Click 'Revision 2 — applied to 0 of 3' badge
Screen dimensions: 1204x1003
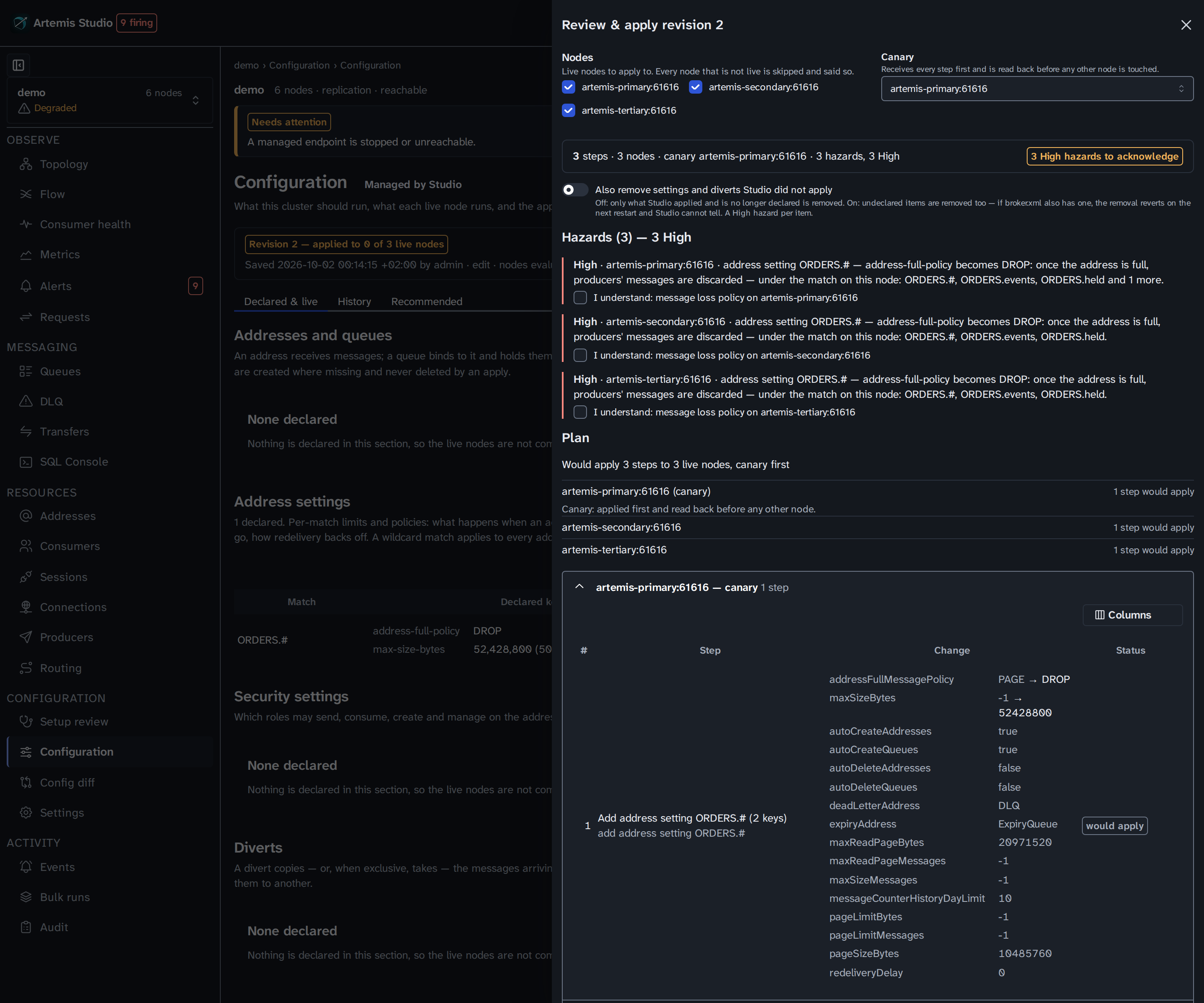(x=346, y=244)
